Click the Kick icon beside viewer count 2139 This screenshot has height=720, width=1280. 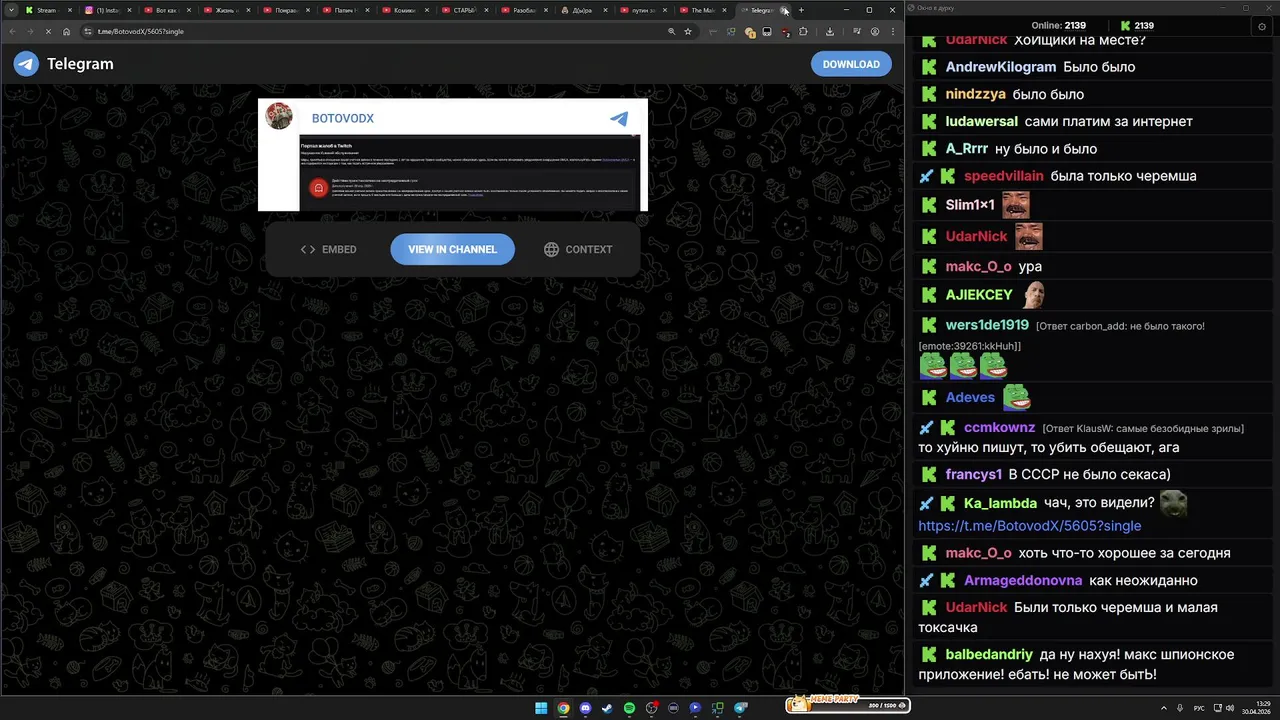(x=1125, y=26)
